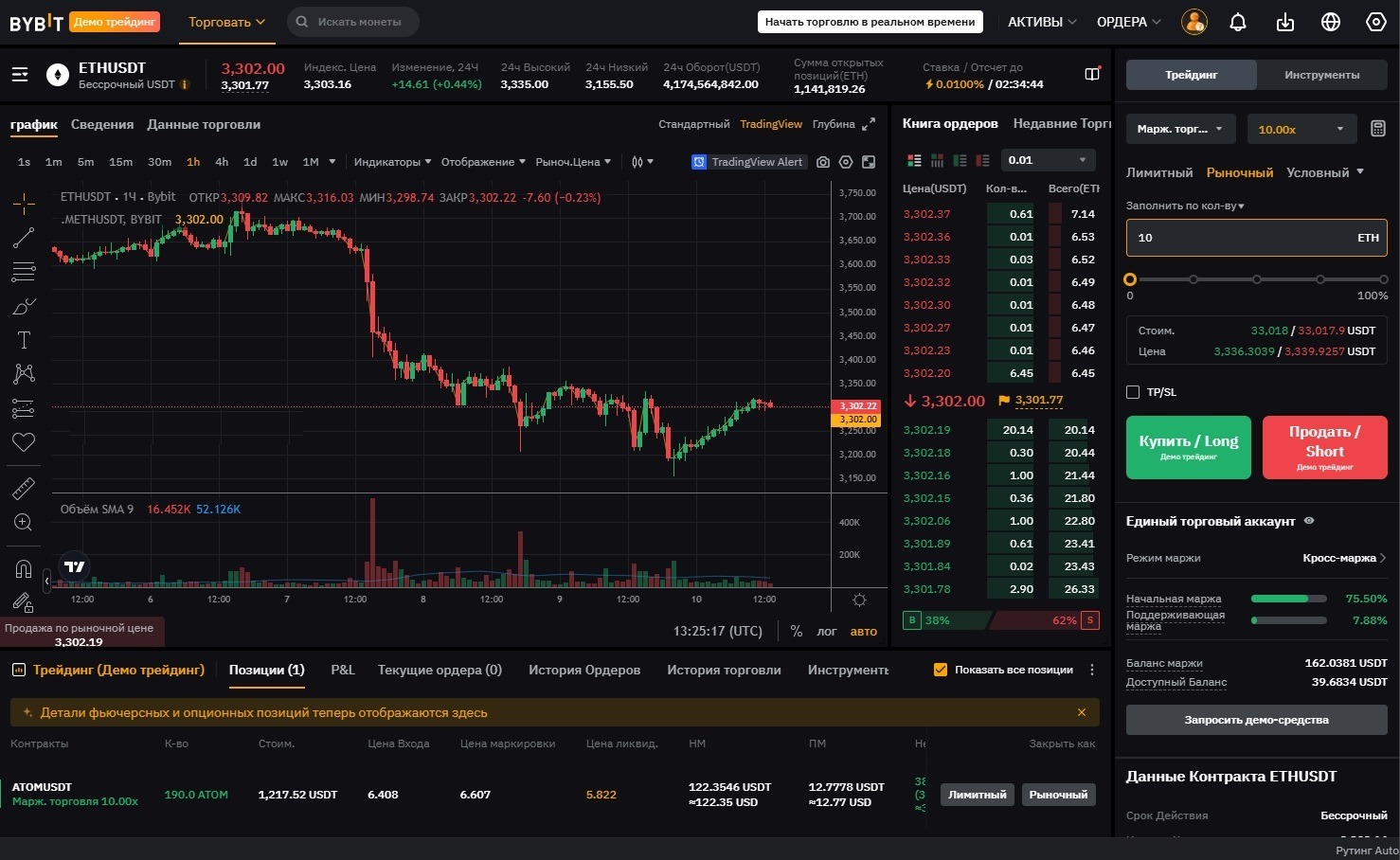
Task: Select the patterns drawing tool
Action: 24,374
